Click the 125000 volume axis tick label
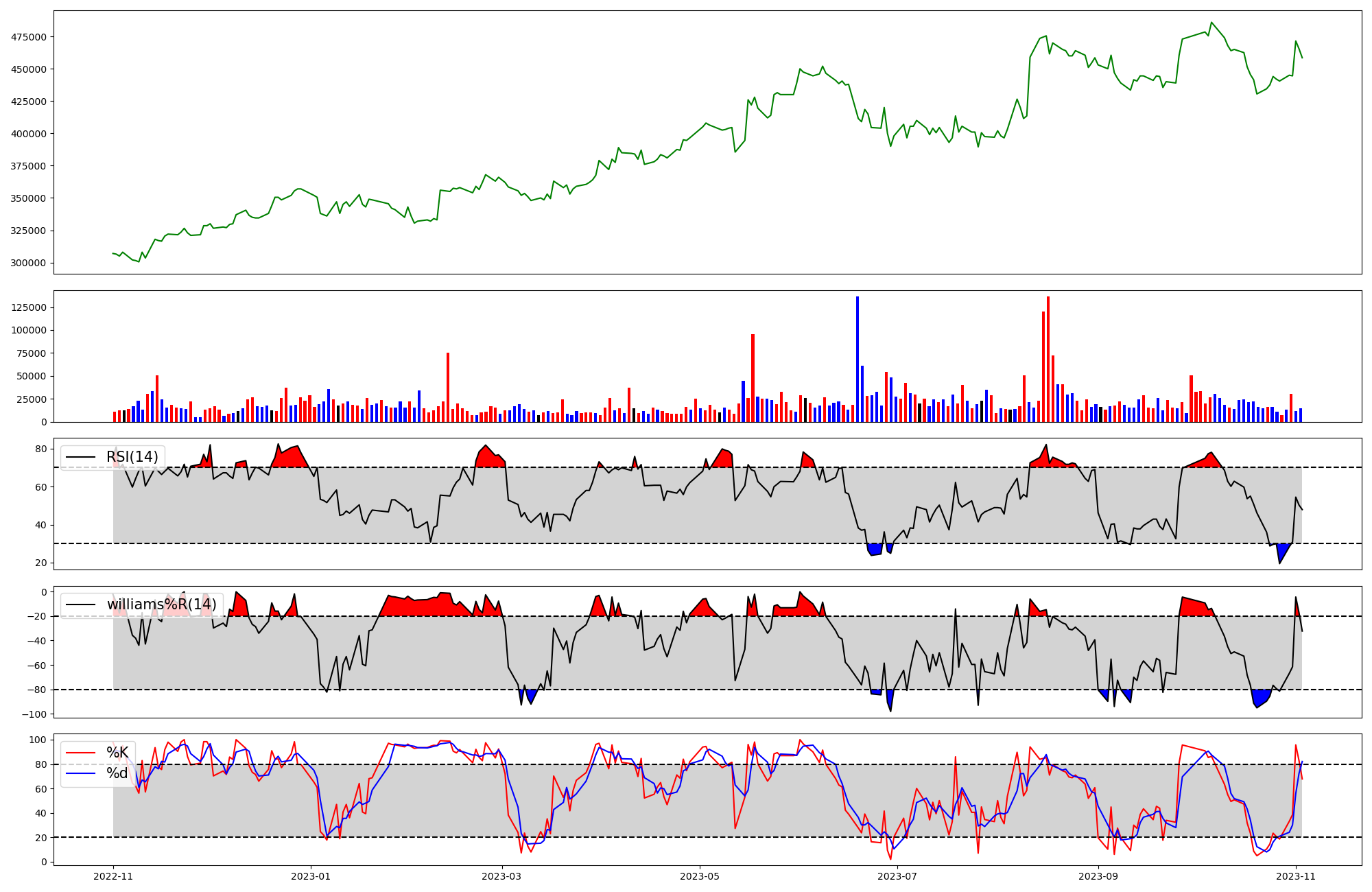Screen dimensions: 1372x892 click(29, 307)
